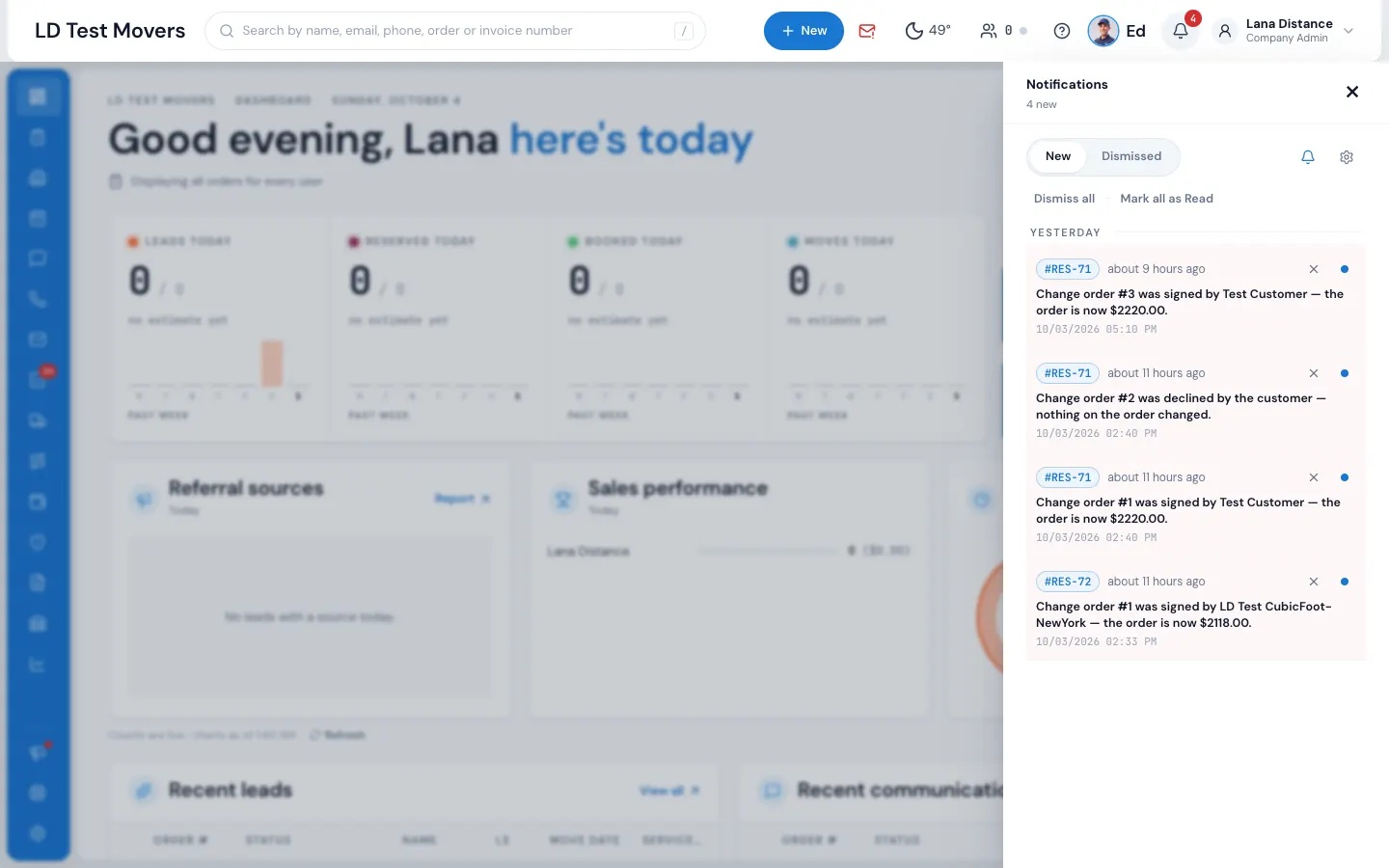Click Dismiss all notifications
1389x868 pixels.
pyautogui.click(x=1064, y=199)
